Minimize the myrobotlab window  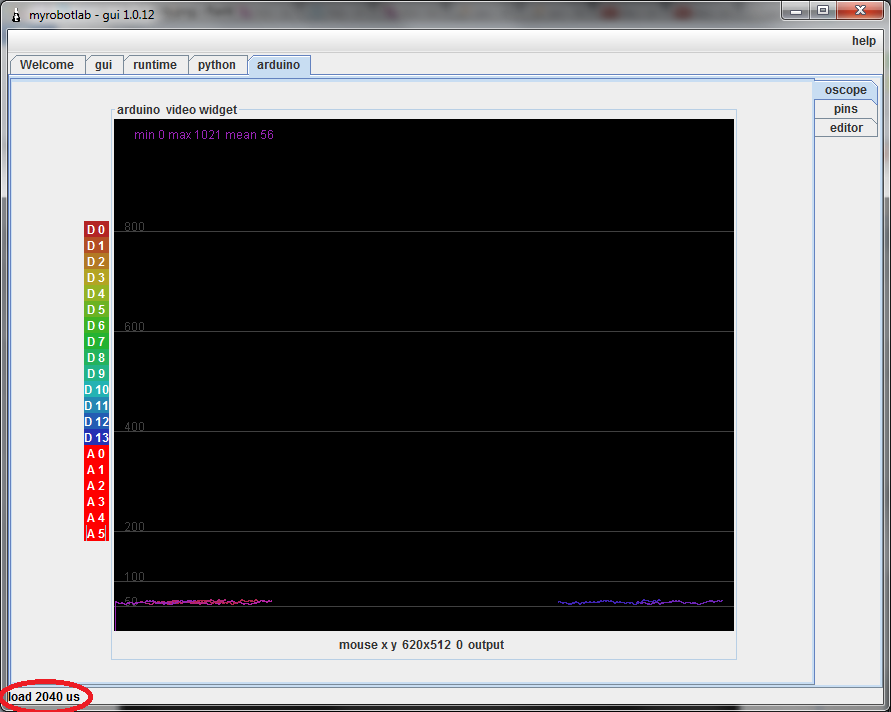click(796, 10)
